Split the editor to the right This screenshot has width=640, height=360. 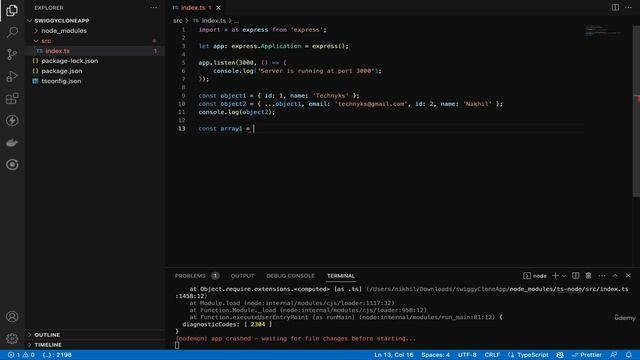point(615,7)
